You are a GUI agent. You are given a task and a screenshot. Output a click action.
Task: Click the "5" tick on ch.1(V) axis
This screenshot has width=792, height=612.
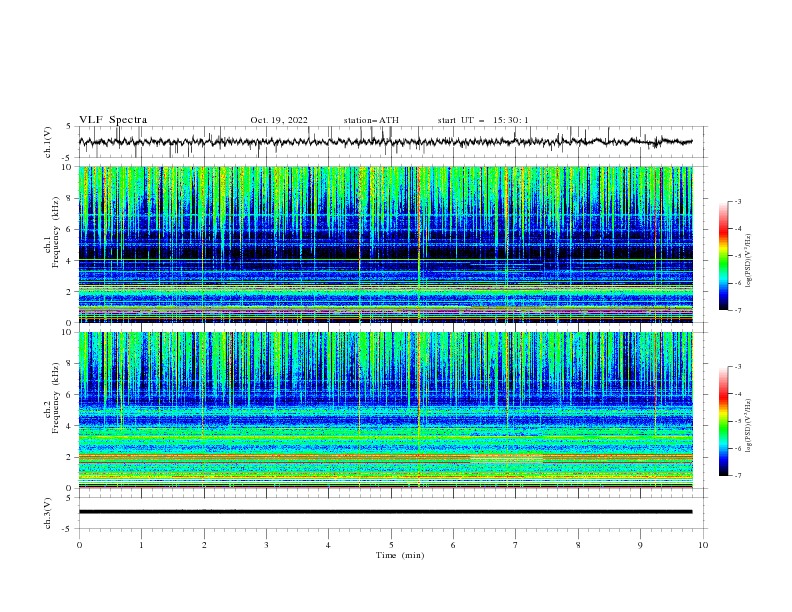69,127
